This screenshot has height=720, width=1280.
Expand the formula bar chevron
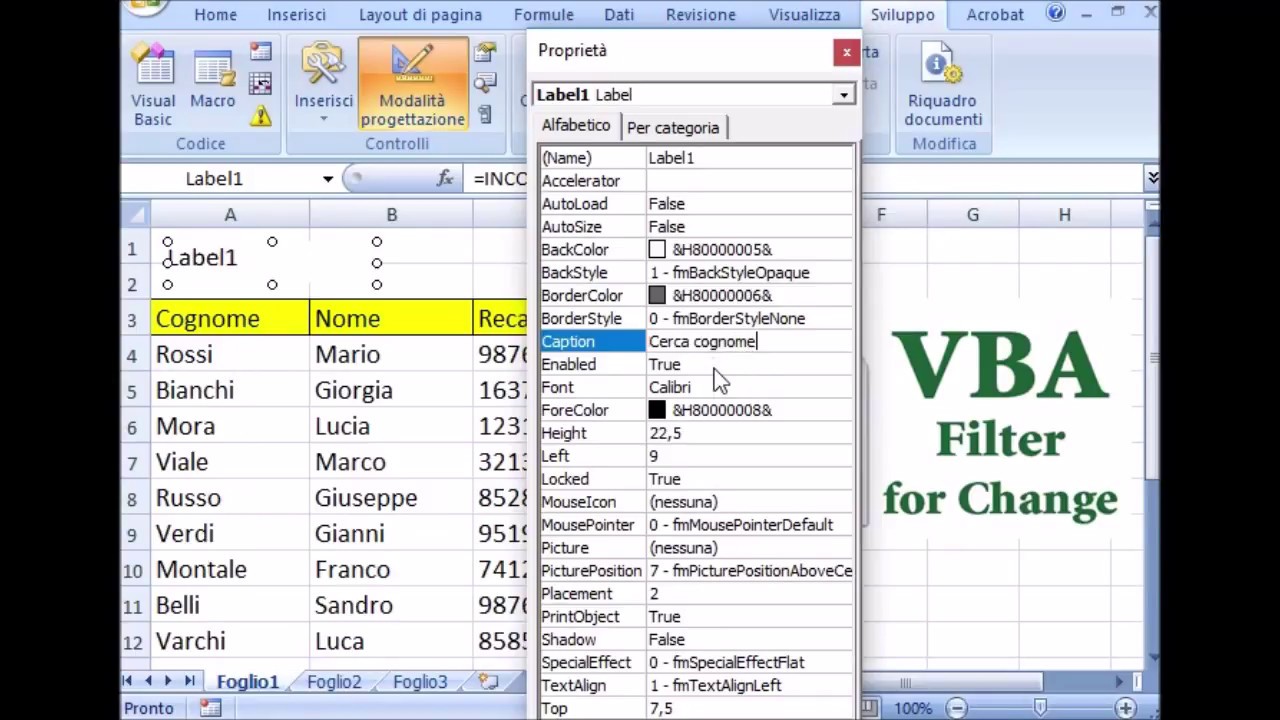tap(1153, 178)
